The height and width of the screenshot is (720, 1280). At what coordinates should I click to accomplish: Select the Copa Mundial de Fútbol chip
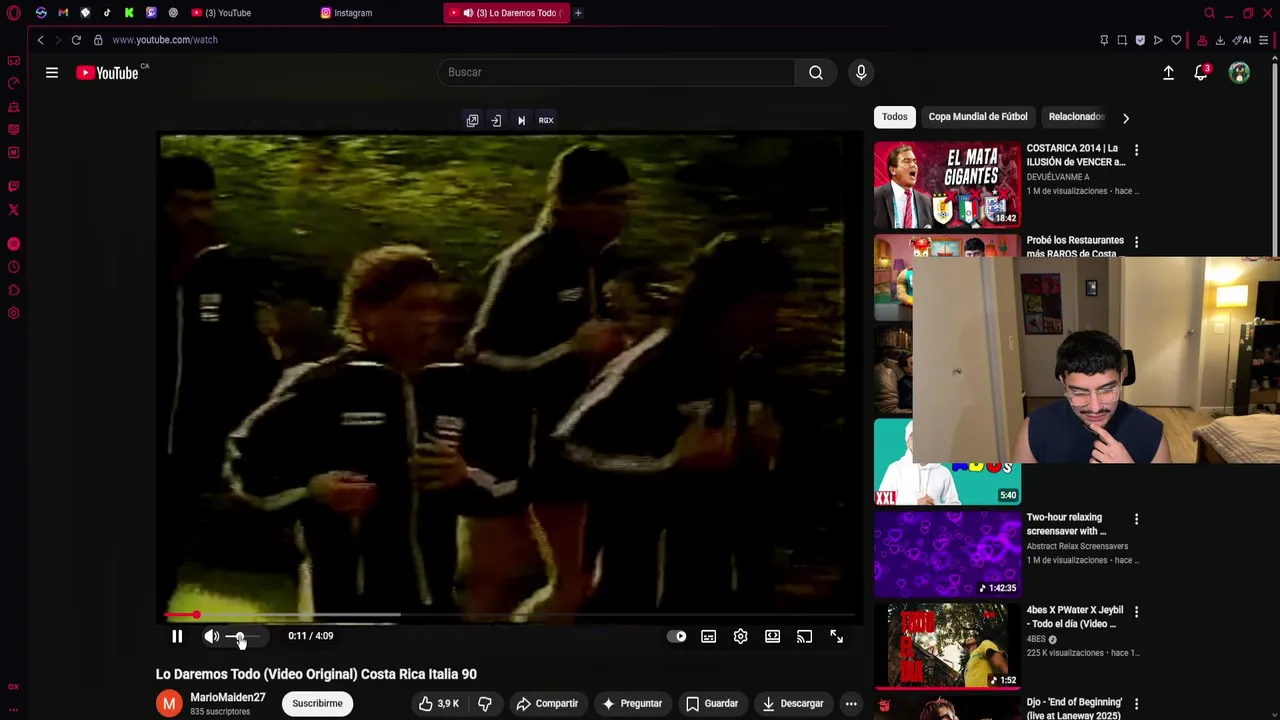977,117
